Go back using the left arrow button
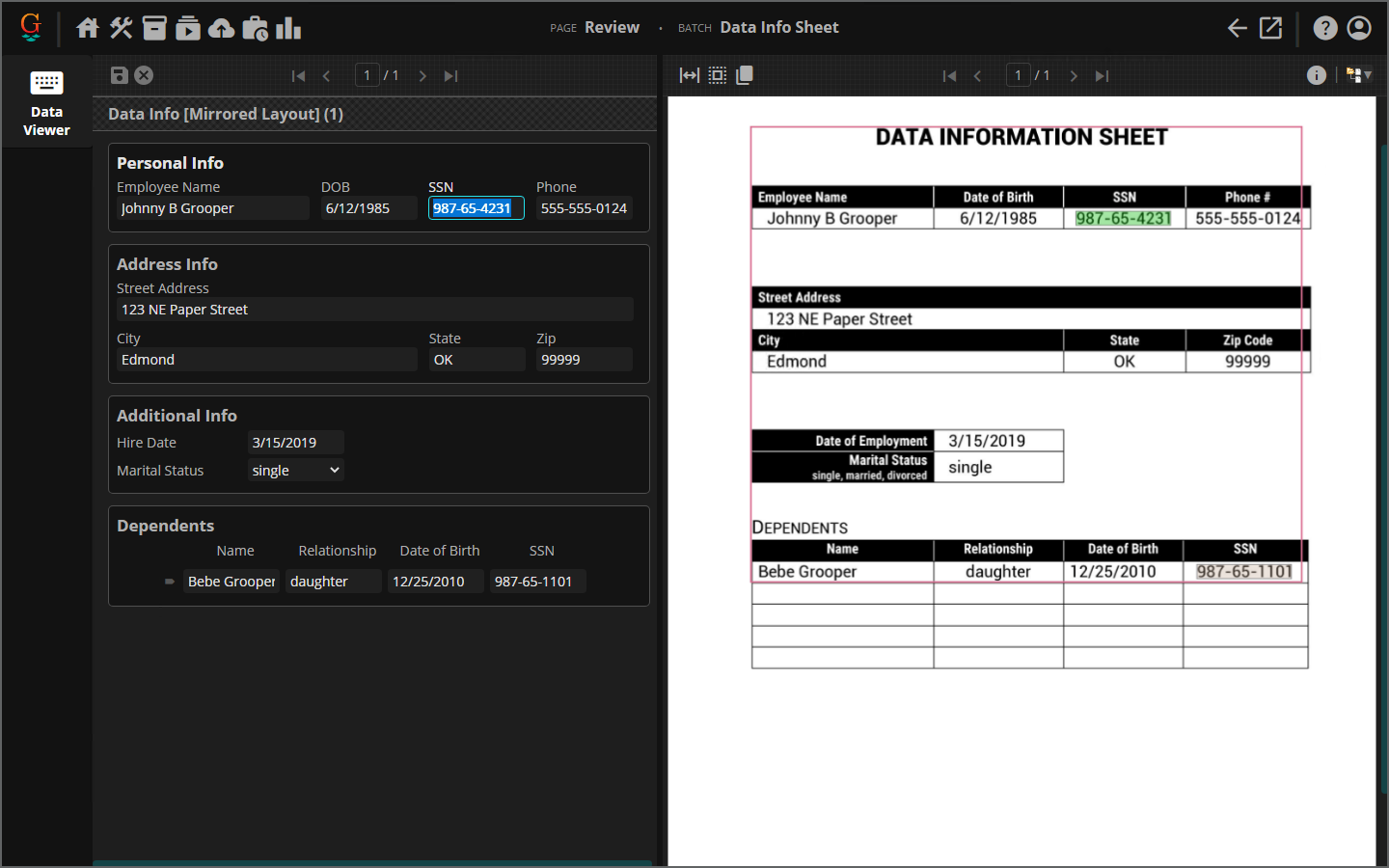 [x=1237, y=28]
